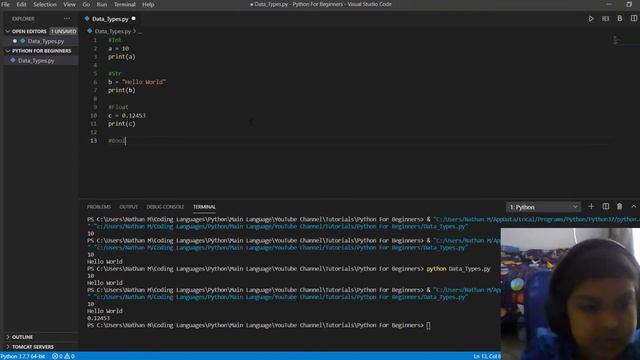Click the 'c = 0.12453' code line
Viewport: 640px width, 360px height.
[x=127, y=116]
